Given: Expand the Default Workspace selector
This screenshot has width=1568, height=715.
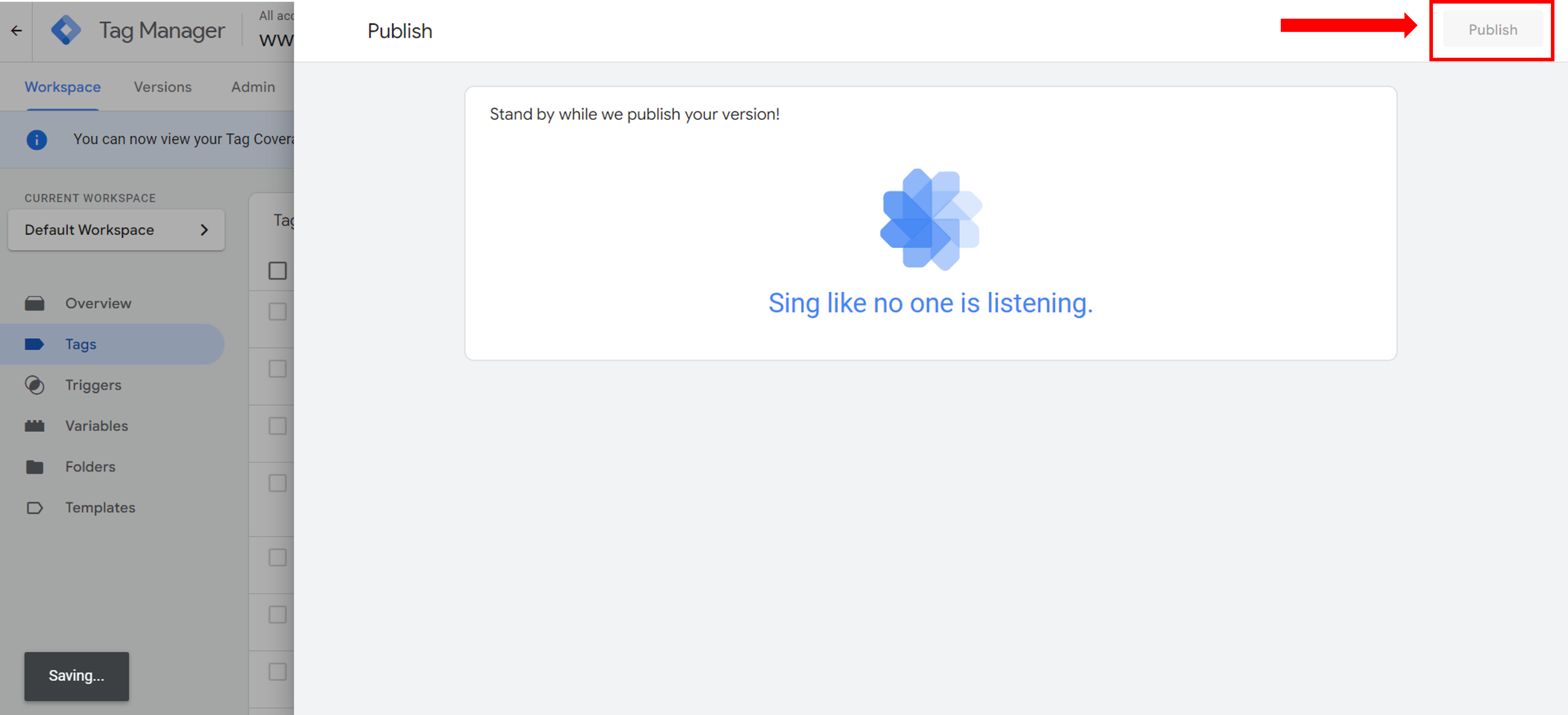Looking at the screenshot, I should tap(116, 230).
